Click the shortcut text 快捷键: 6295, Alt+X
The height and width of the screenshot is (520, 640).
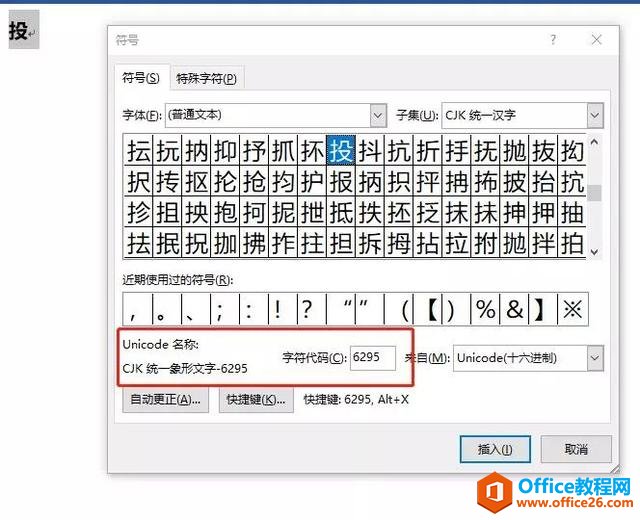pos(356,399)
